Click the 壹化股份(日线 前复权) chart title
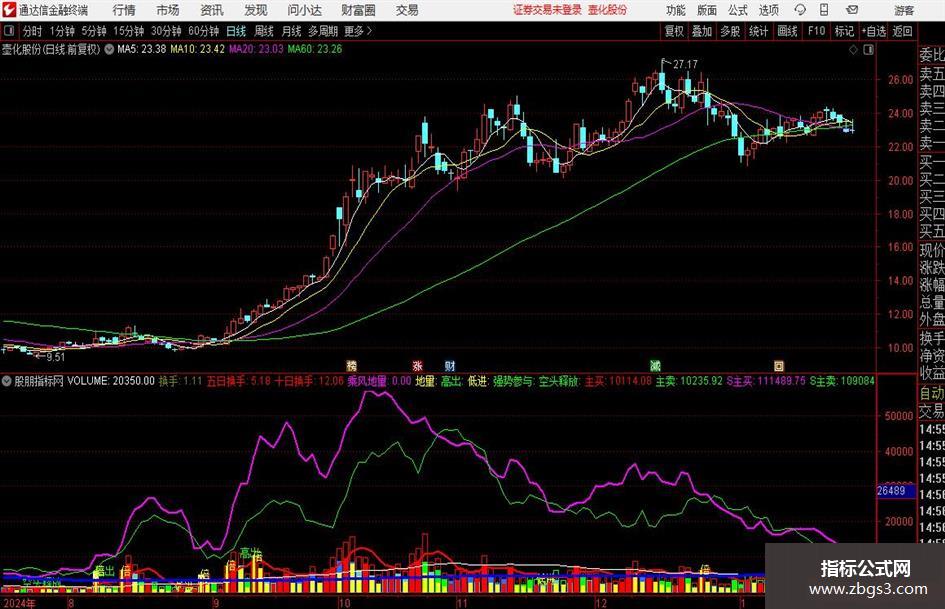This screenshot has height=609, width=945. point(51,49)
